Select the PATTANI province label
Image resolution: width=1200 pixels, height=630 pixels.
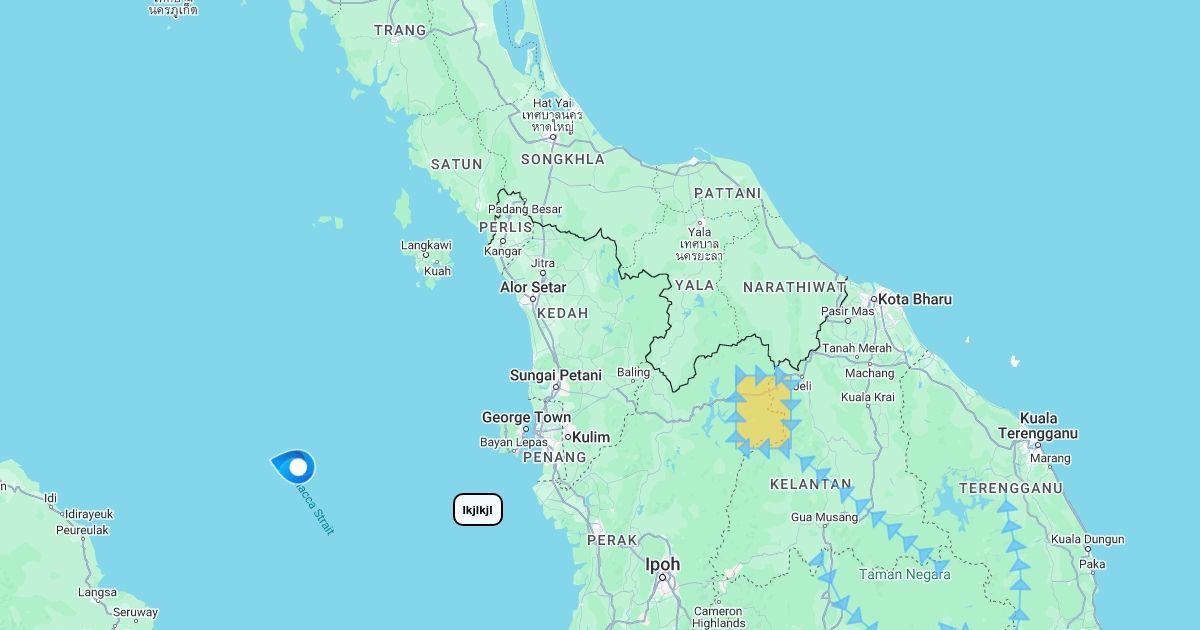[x=727, y=193]
